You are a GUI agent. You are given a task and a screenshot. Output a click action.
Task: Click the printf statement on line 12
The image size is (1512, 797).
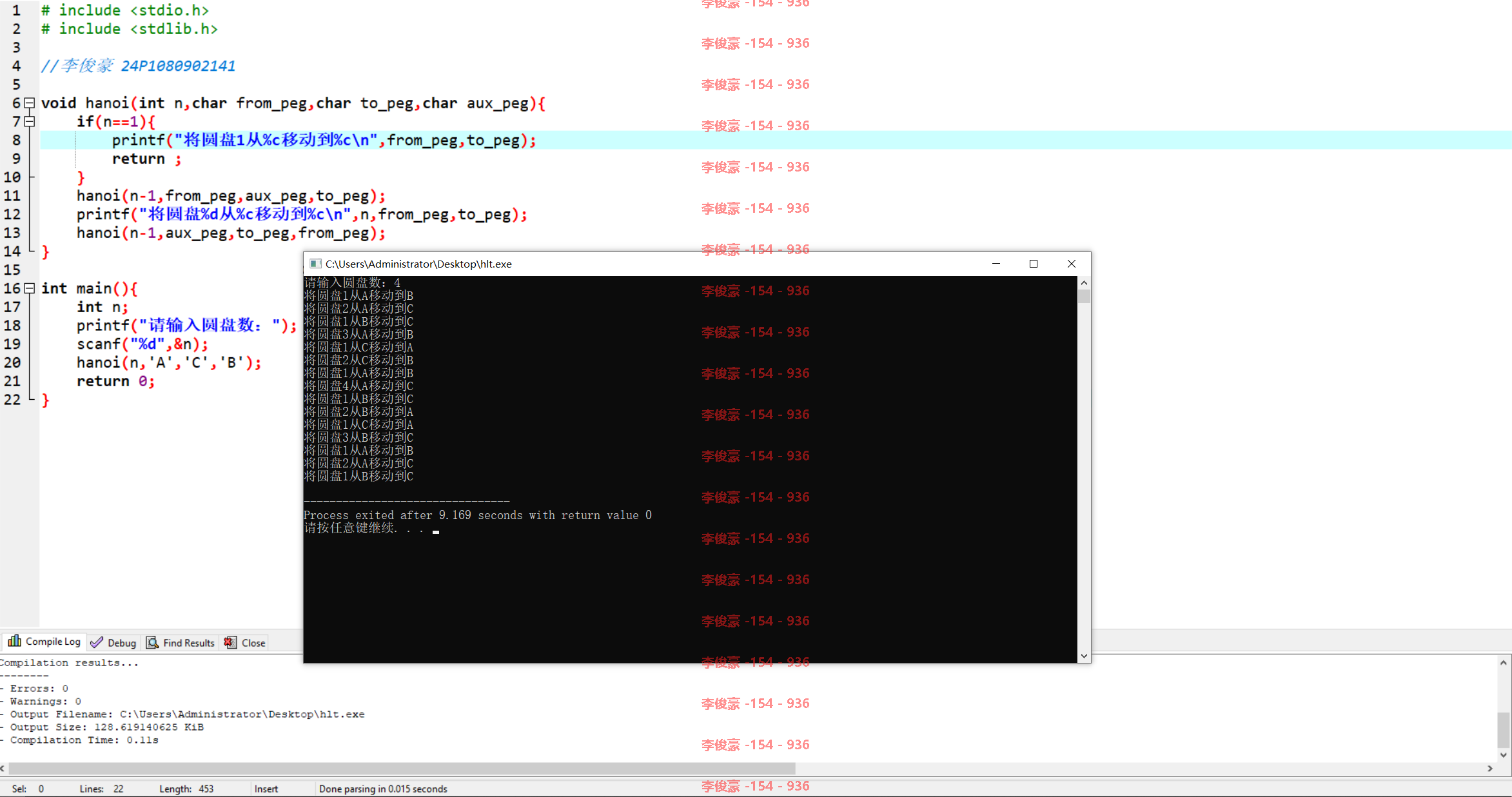coord(302,215)
